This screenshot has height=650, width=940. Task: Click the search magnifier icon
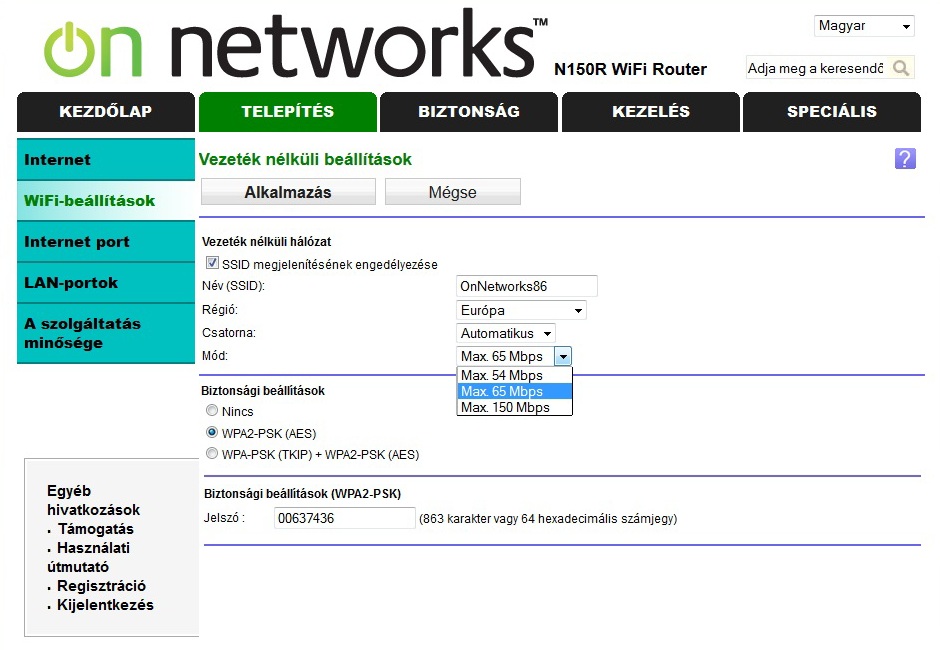[x=900, y=68]
